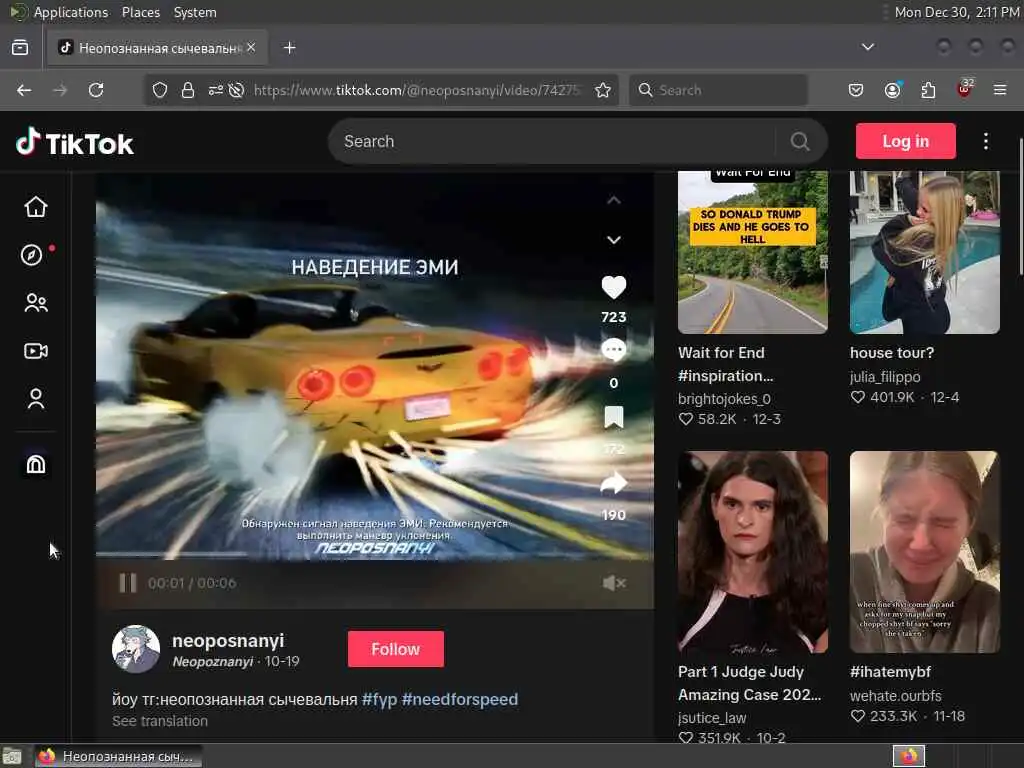The height and width of the screenshot is (768, 1024).
Task: Open recent browsing Firefox View icon
Action: pyautogui.click(x=20, y=48)
